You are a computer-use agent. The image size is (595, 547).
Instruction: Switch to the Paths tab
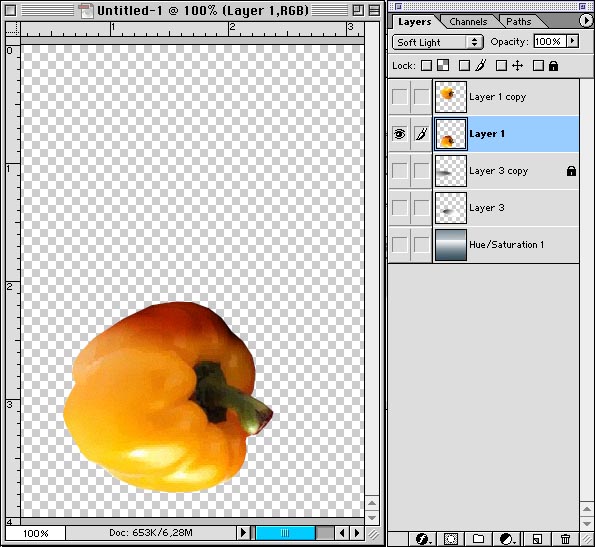point(518,22)
